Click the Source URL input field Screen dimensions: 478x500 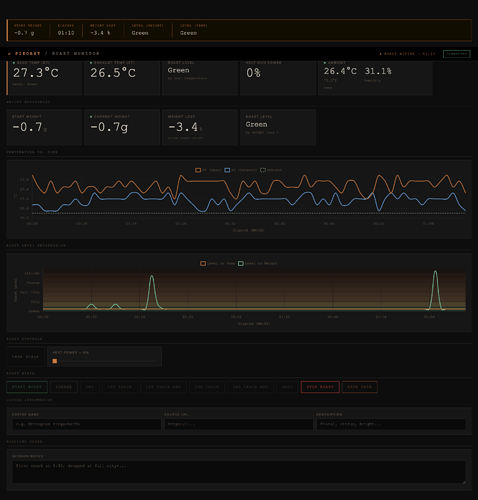pos(239,424)
